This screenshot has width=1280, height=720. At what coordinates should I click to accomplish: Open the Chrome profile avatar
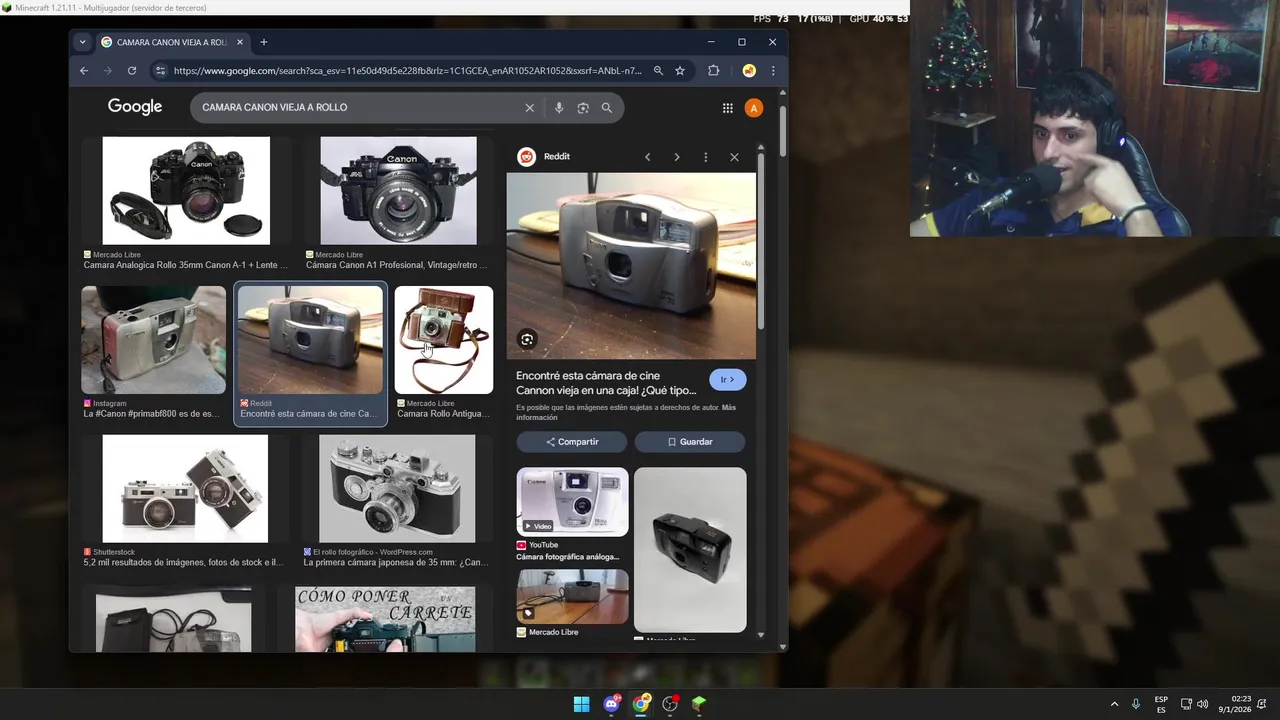coord(749,71)
